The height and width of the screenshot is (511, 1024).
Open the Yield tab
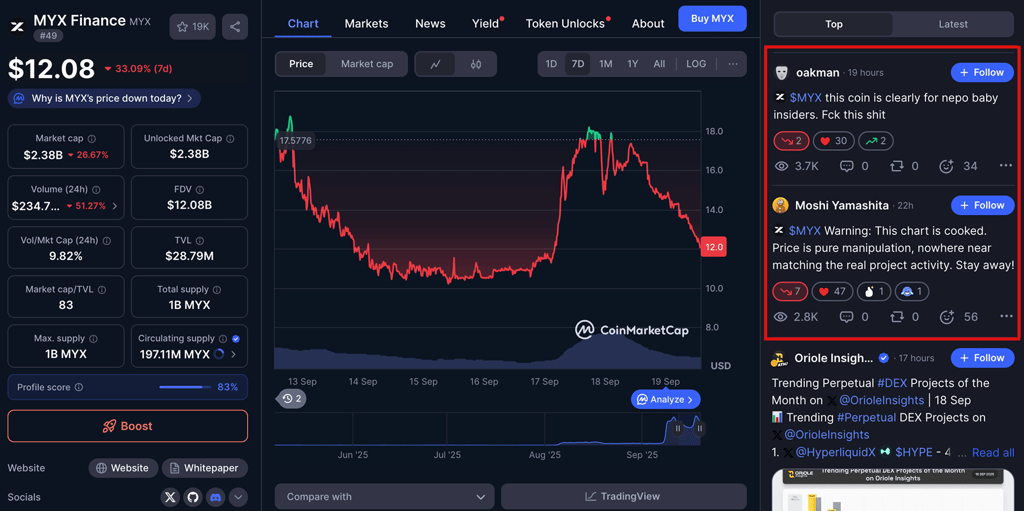485,24
